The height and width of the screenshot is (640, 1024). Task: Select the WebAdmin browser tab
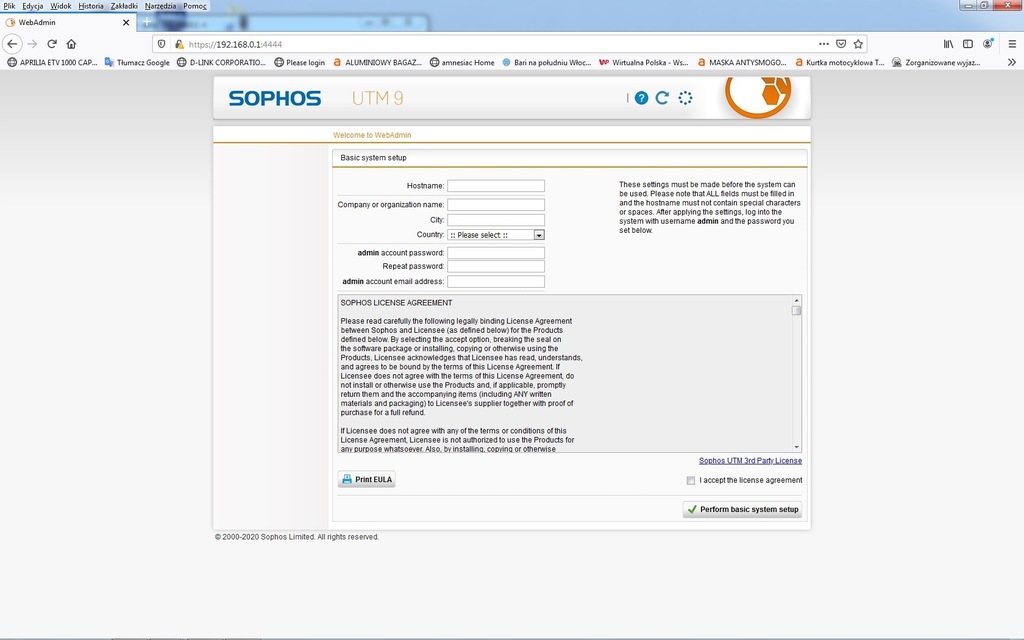[x=68, y=22]
